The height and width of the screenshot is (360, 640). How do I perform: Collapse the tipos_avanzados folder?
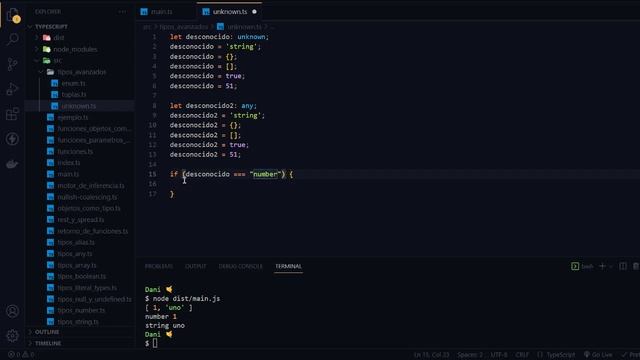[x=81, y=72]
